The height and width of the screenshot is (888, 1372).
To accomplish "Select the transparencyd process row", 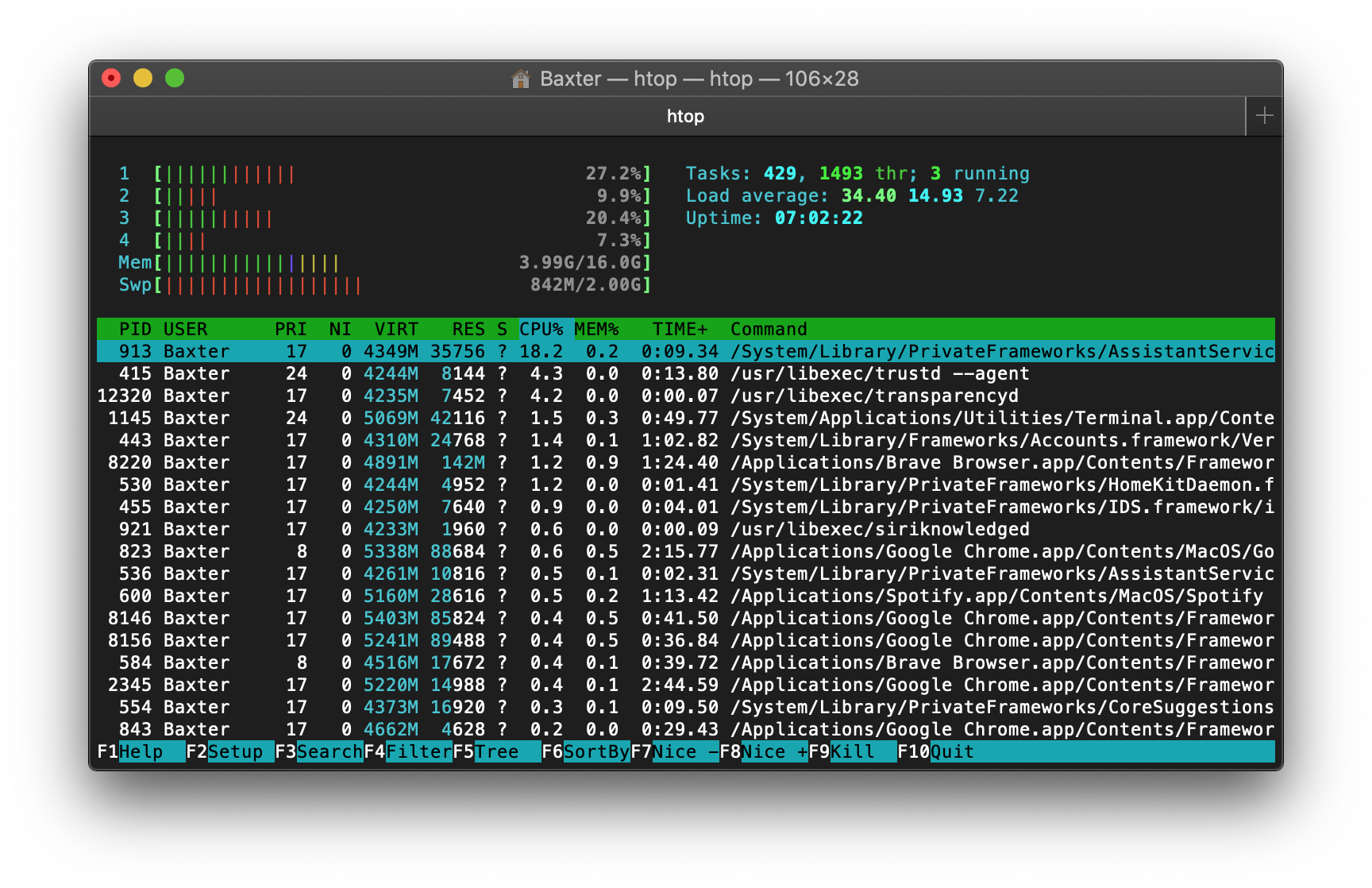I will (x=686, y=396).
